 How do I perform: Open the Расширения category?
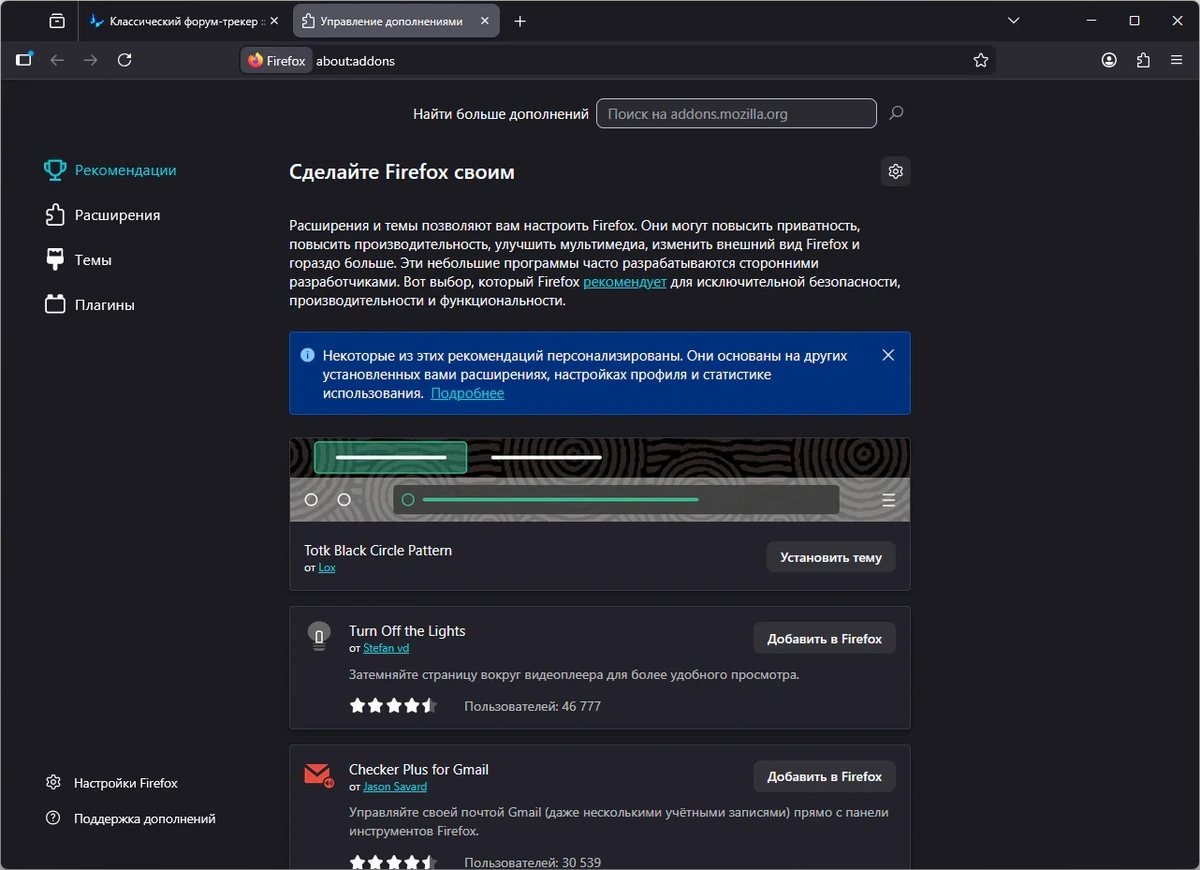(104, 215)
